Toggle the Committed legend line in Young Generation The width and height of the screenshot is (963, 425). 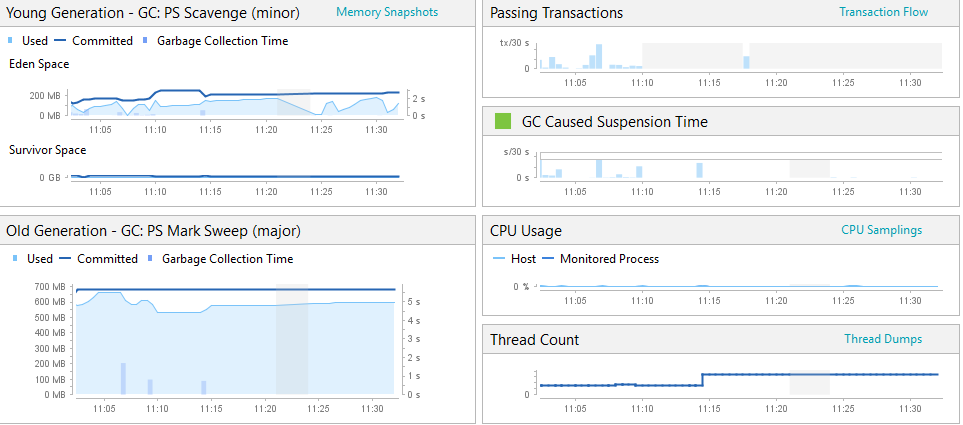[93, 41]
